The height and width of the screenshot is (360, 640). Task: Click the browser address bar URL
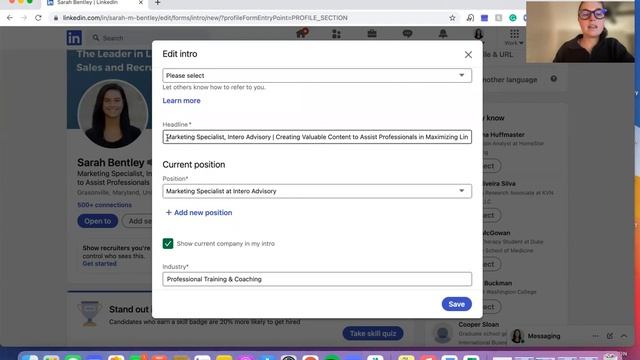coord(205,18)
